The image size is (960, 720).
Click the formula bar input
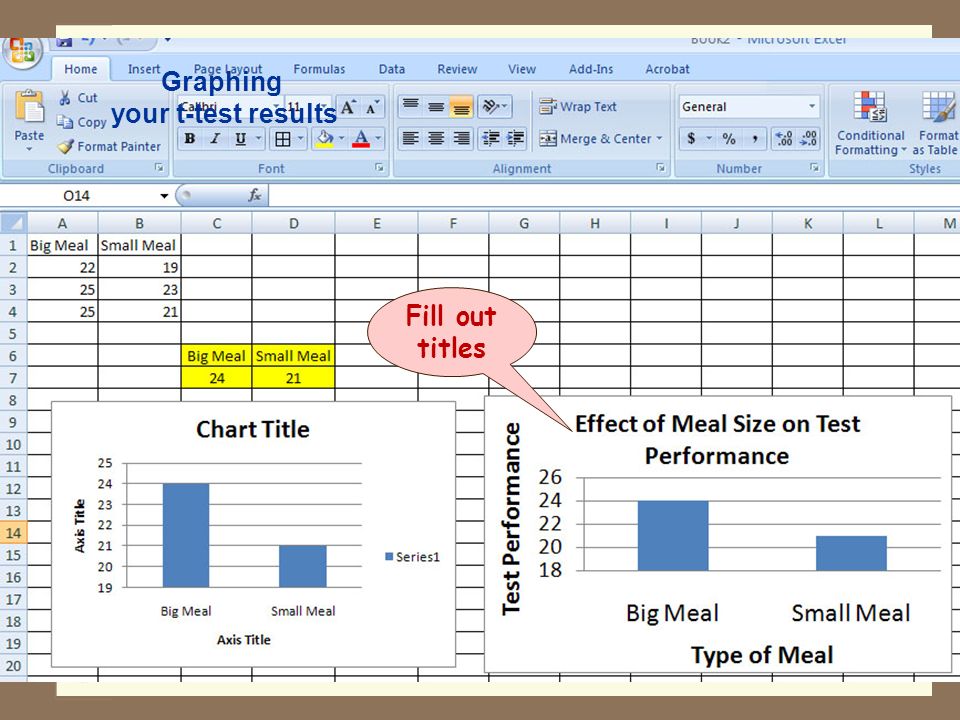[613, 196]
